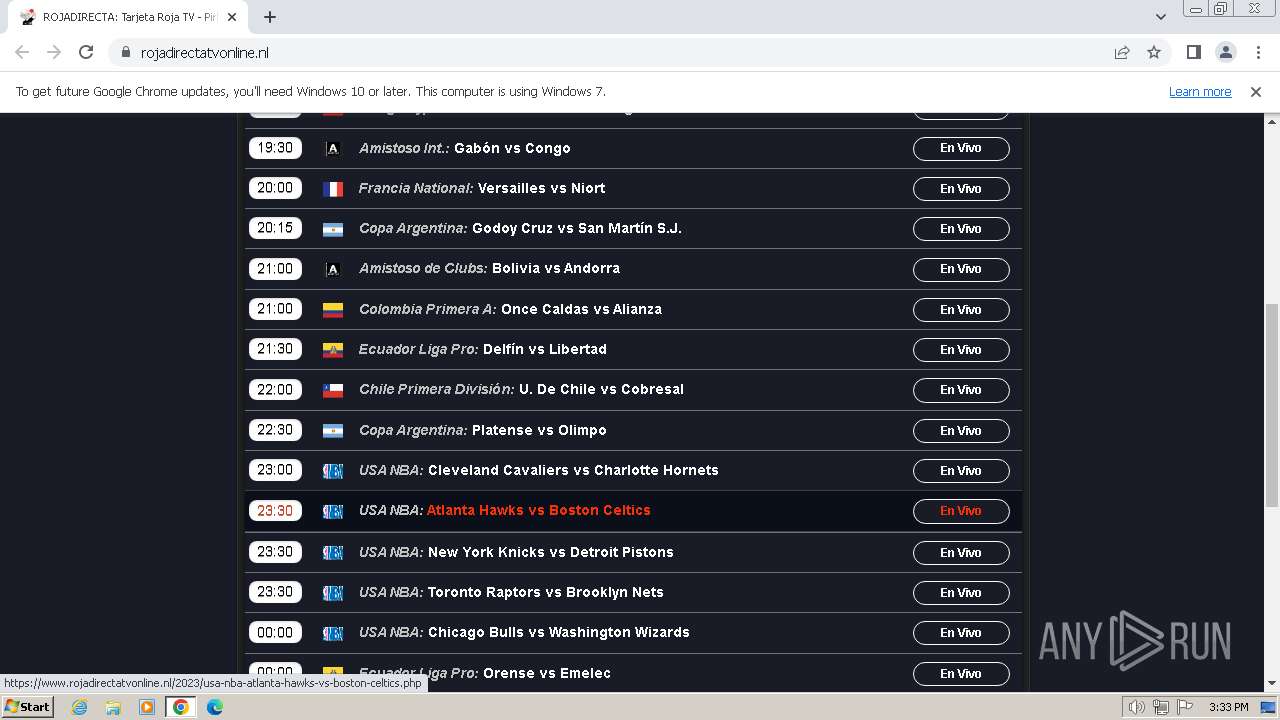Open the Chrome three-dot menu
The height and width of the screenshot is (720, 1280).
[x=1258, y=53]
